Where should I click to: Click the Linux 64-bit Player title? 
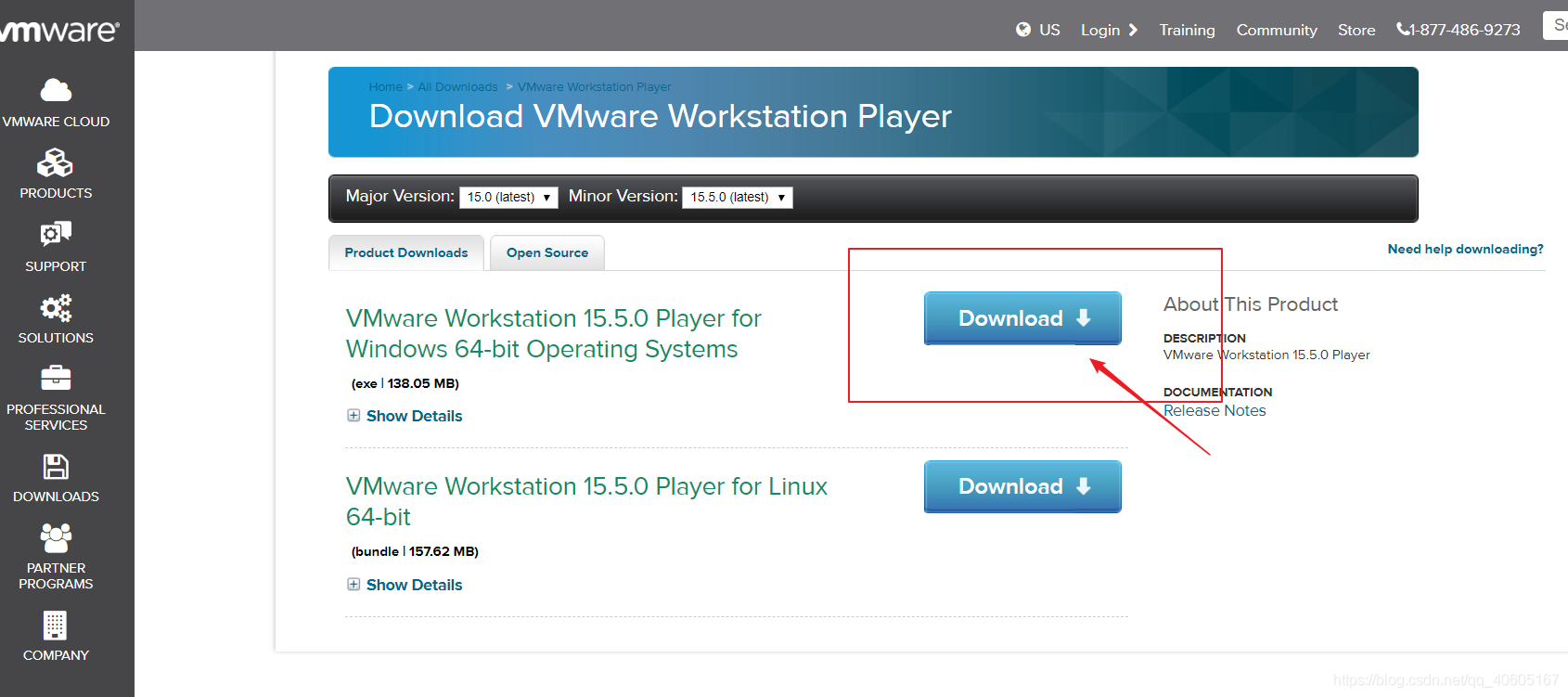pyautogui.click(x=586, y=501)
